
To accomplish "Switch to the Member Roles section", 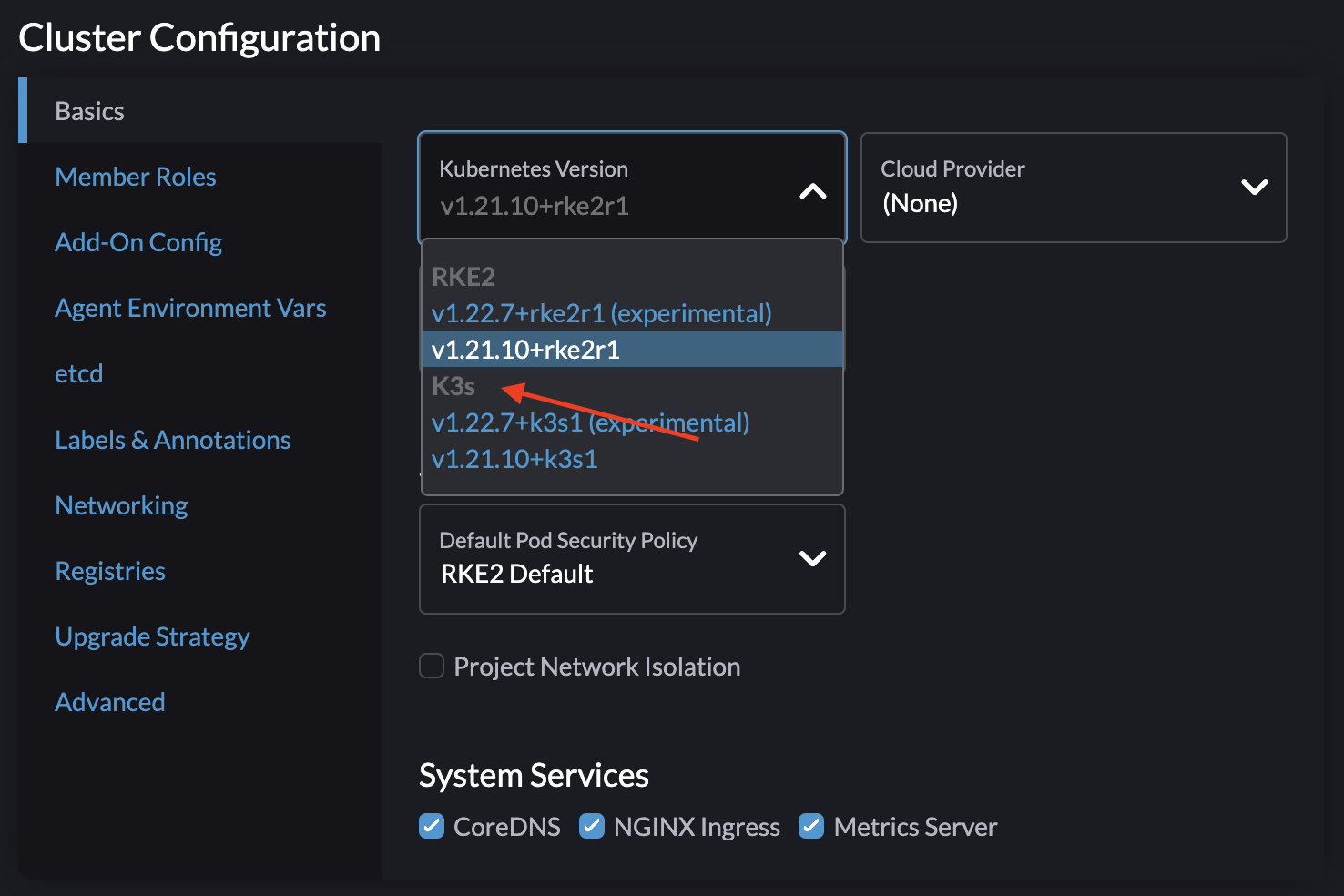I will click(x=135, y=176).
